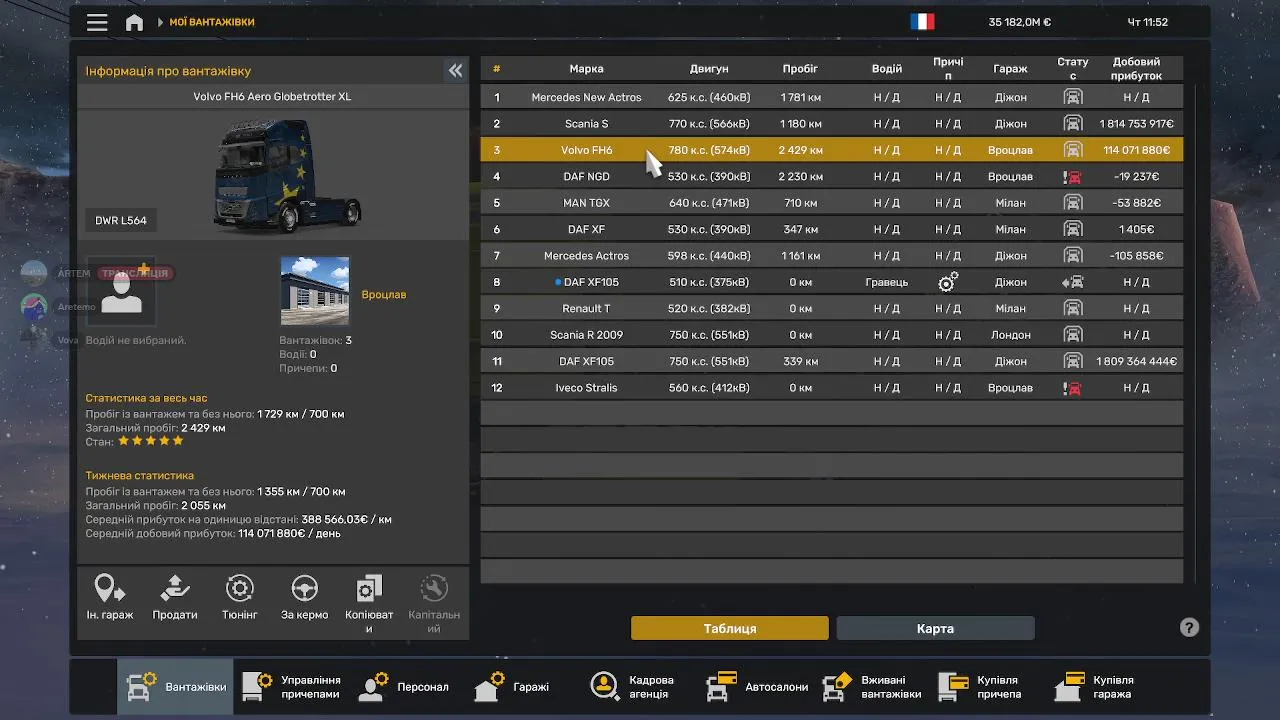Screen dimensions: 1280x720
Task: Click status icon of Mercedes New Actros
Action: click(1073, 97)
